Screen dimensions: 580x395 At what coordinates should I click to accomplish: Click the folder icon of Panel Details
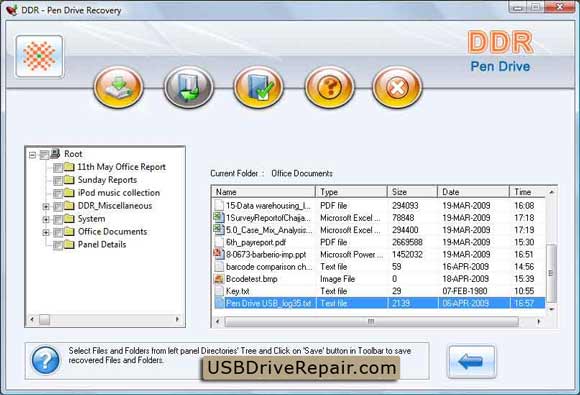[69, 244]
